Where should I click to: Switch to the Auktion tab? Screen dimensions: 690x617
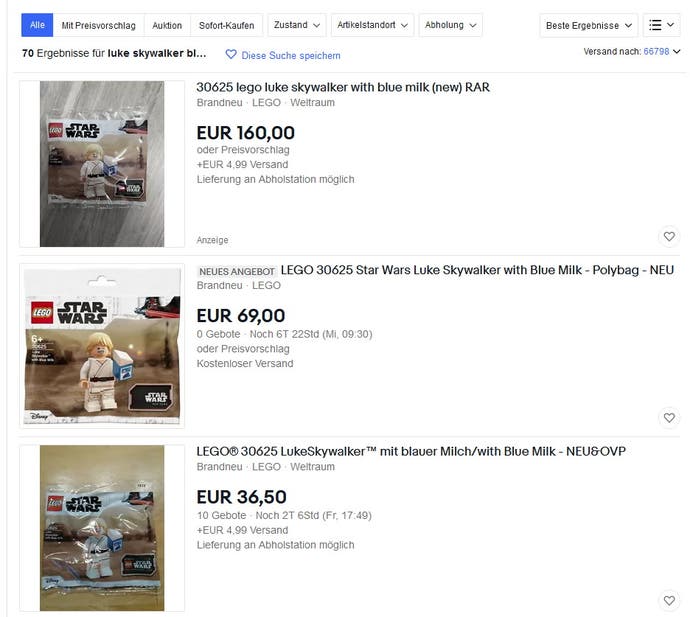(167, 26)
